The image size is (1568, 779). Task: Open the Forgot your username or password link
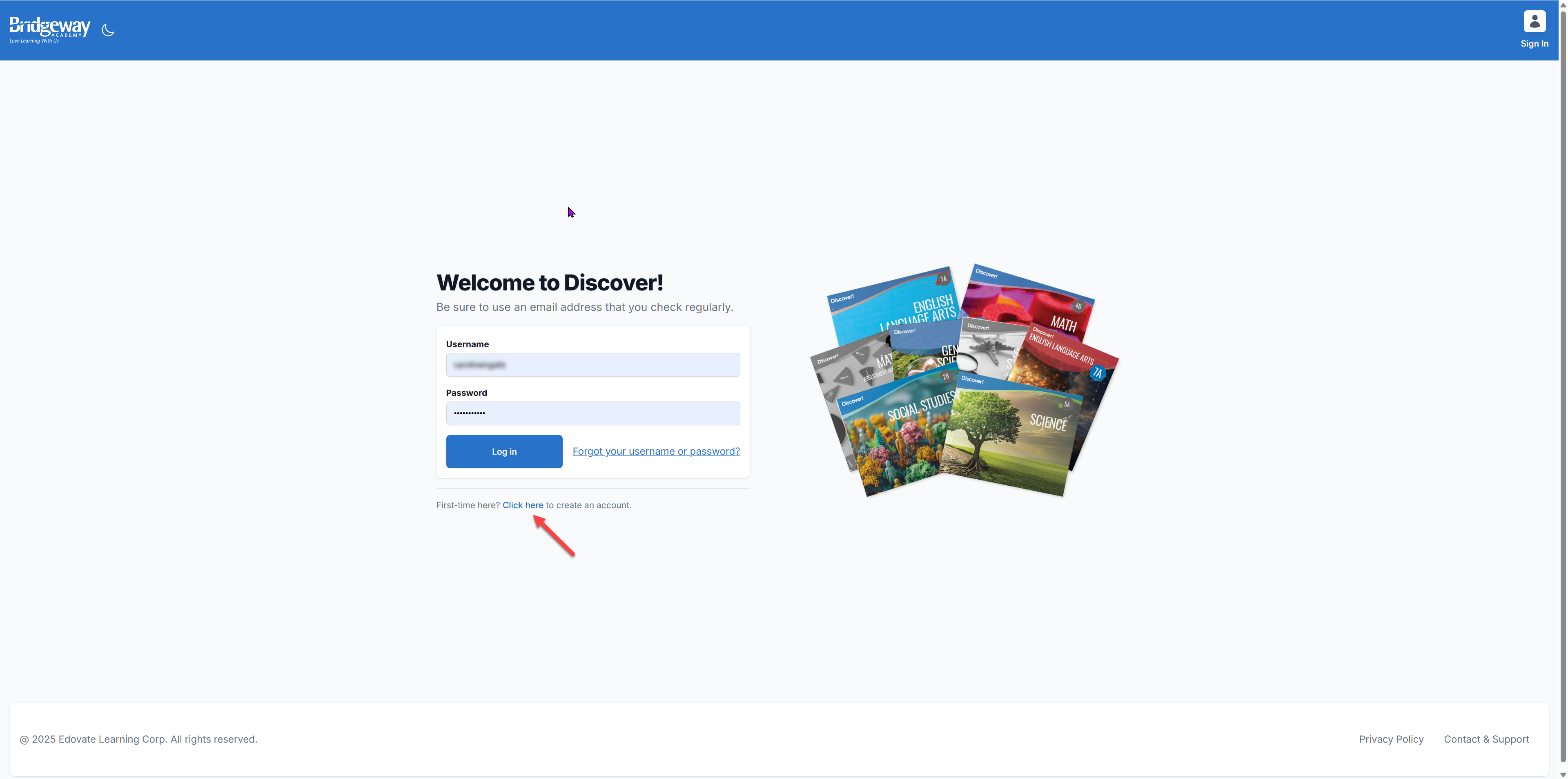[x=655, y=451]
